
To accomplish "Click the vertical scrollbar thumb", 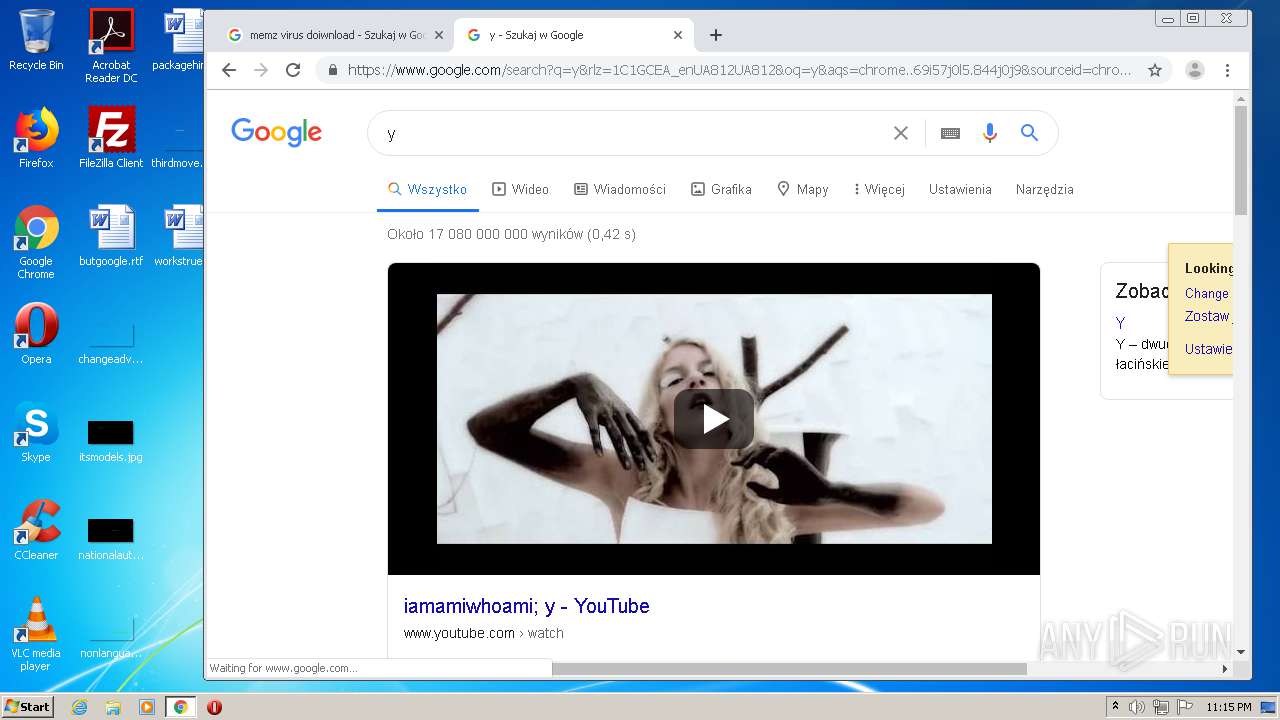I will 1241,160.
